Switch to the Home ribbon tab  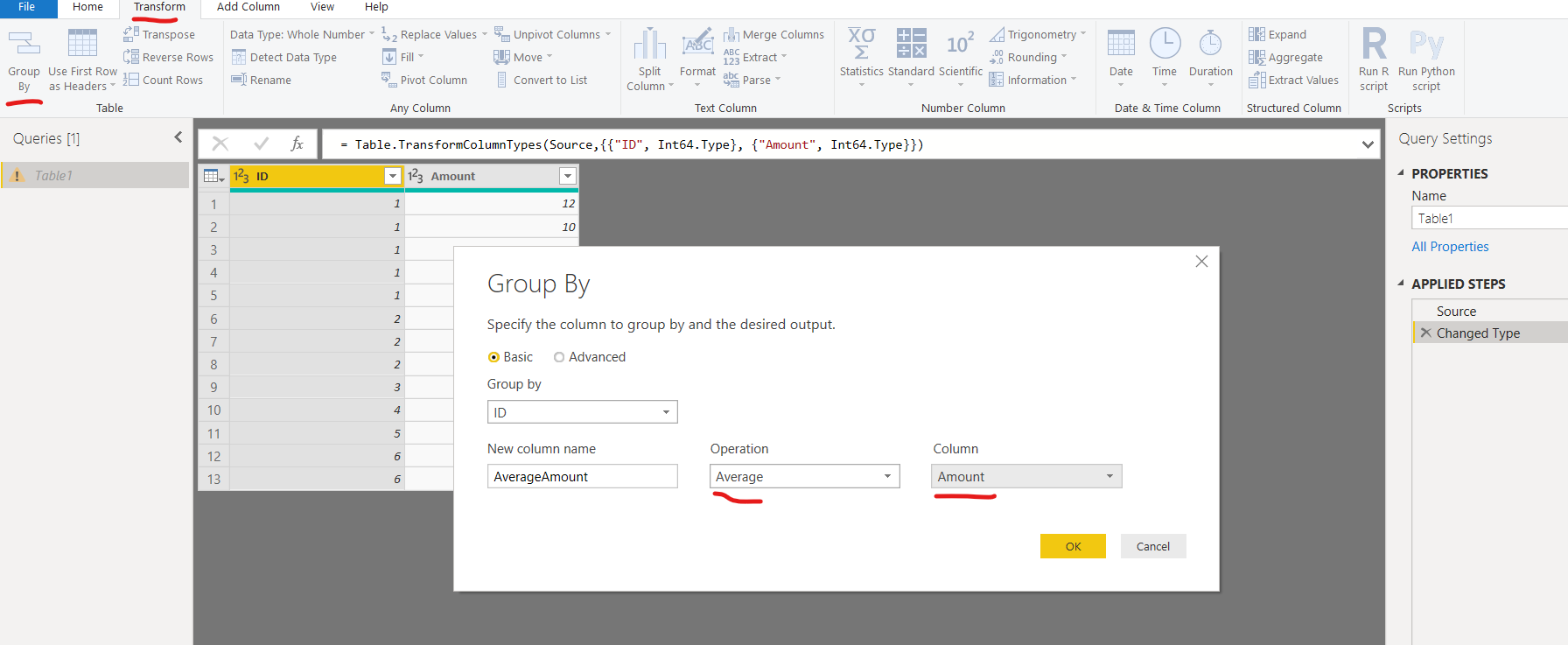87,7
